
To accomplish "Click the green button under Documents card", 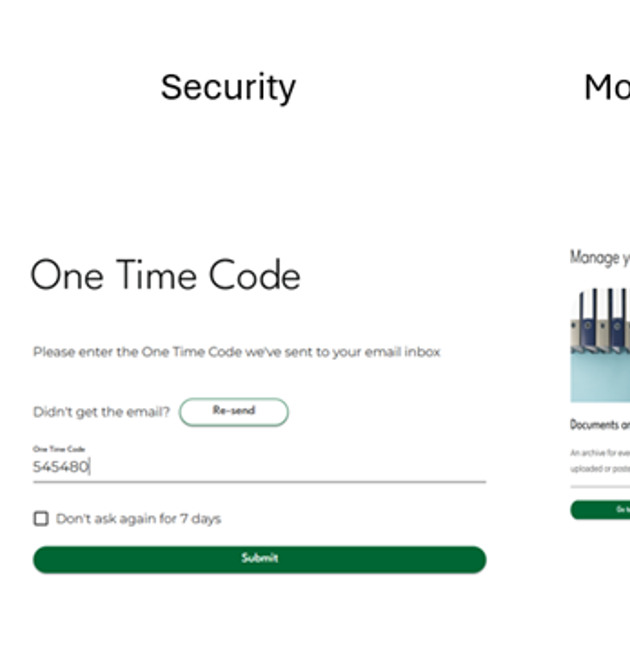I will pos(601,510).
